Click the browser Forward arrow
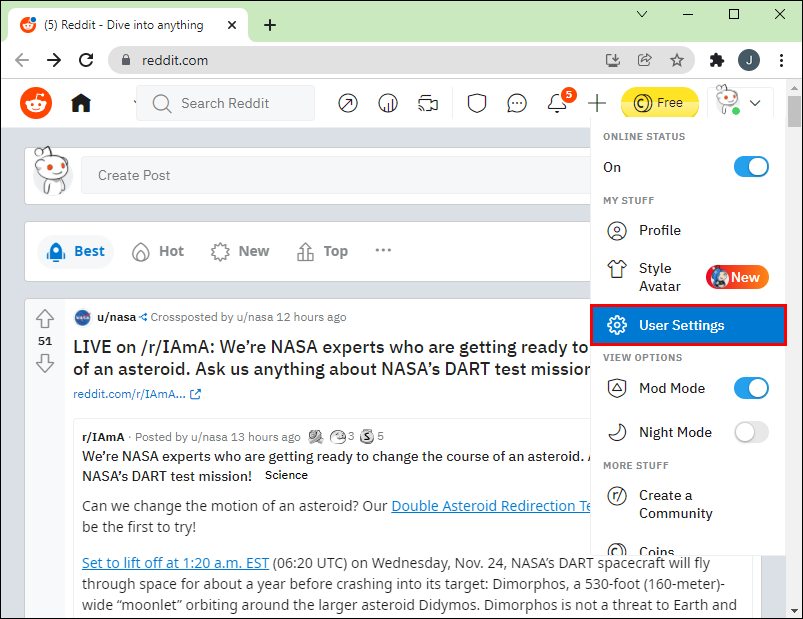Screen dimensions: 803x619 click(54, 60)
